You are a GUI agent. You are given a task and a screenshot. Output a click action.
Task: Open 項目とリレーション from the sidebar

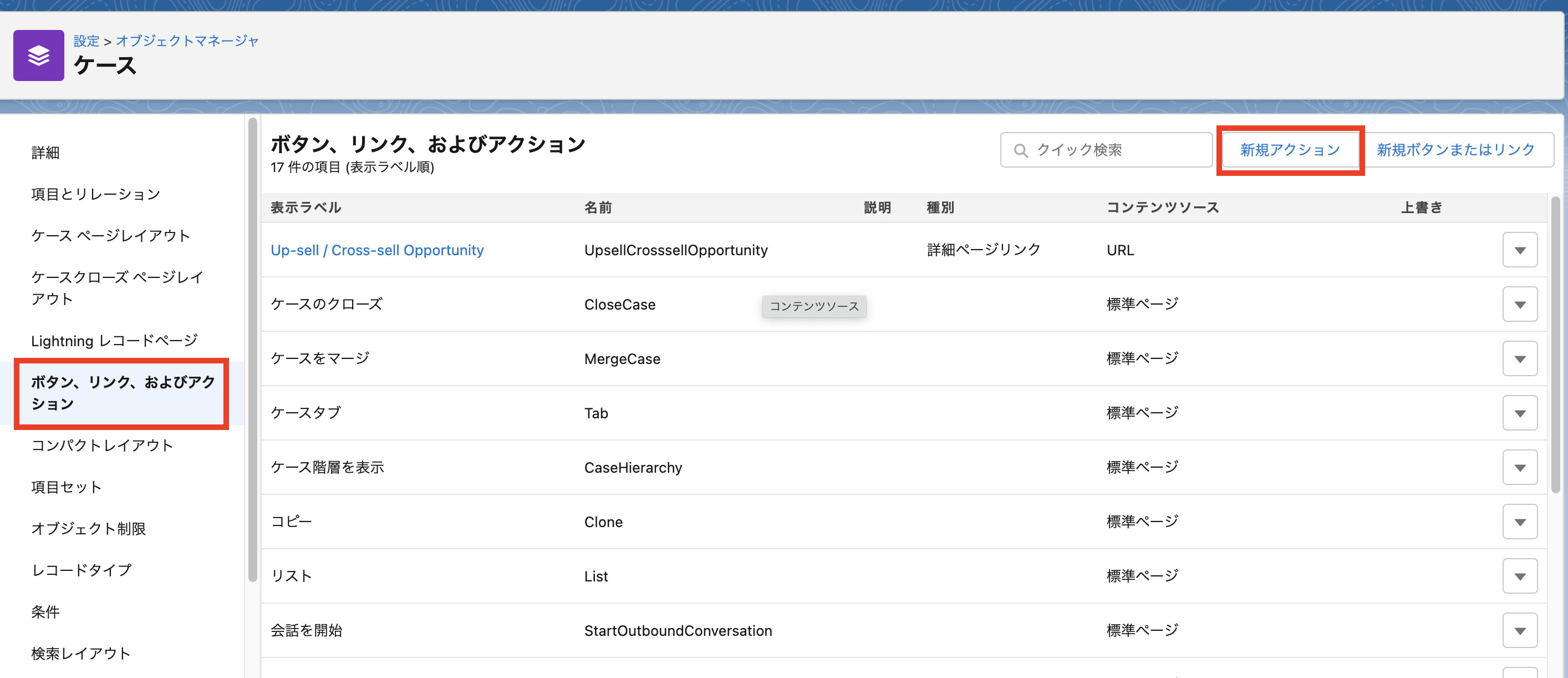pyautogui.click(x=95, y=194)
